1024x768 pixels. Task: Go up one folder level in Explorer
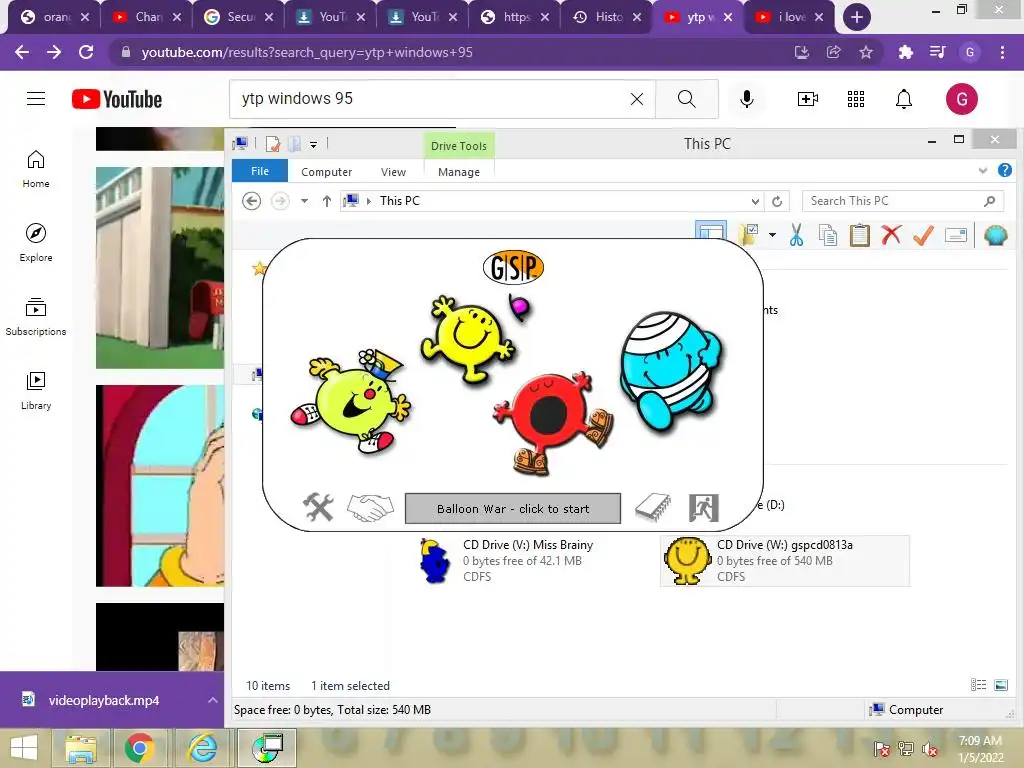click(327, 201)
